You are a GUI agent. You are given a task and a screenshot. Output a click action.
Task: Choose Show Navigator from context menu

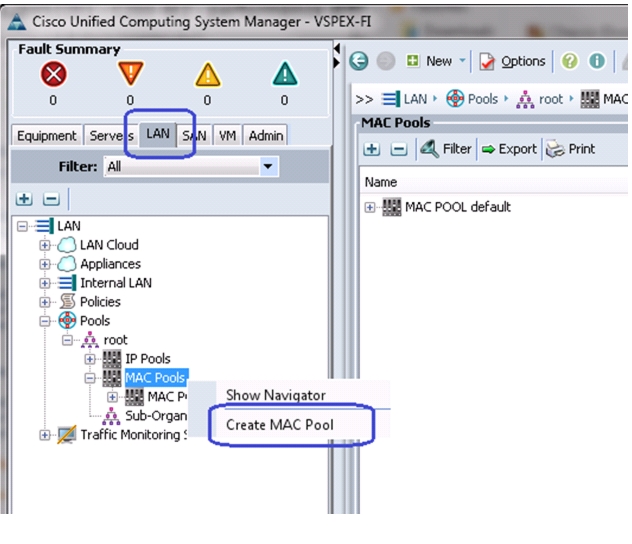[276, 396]
